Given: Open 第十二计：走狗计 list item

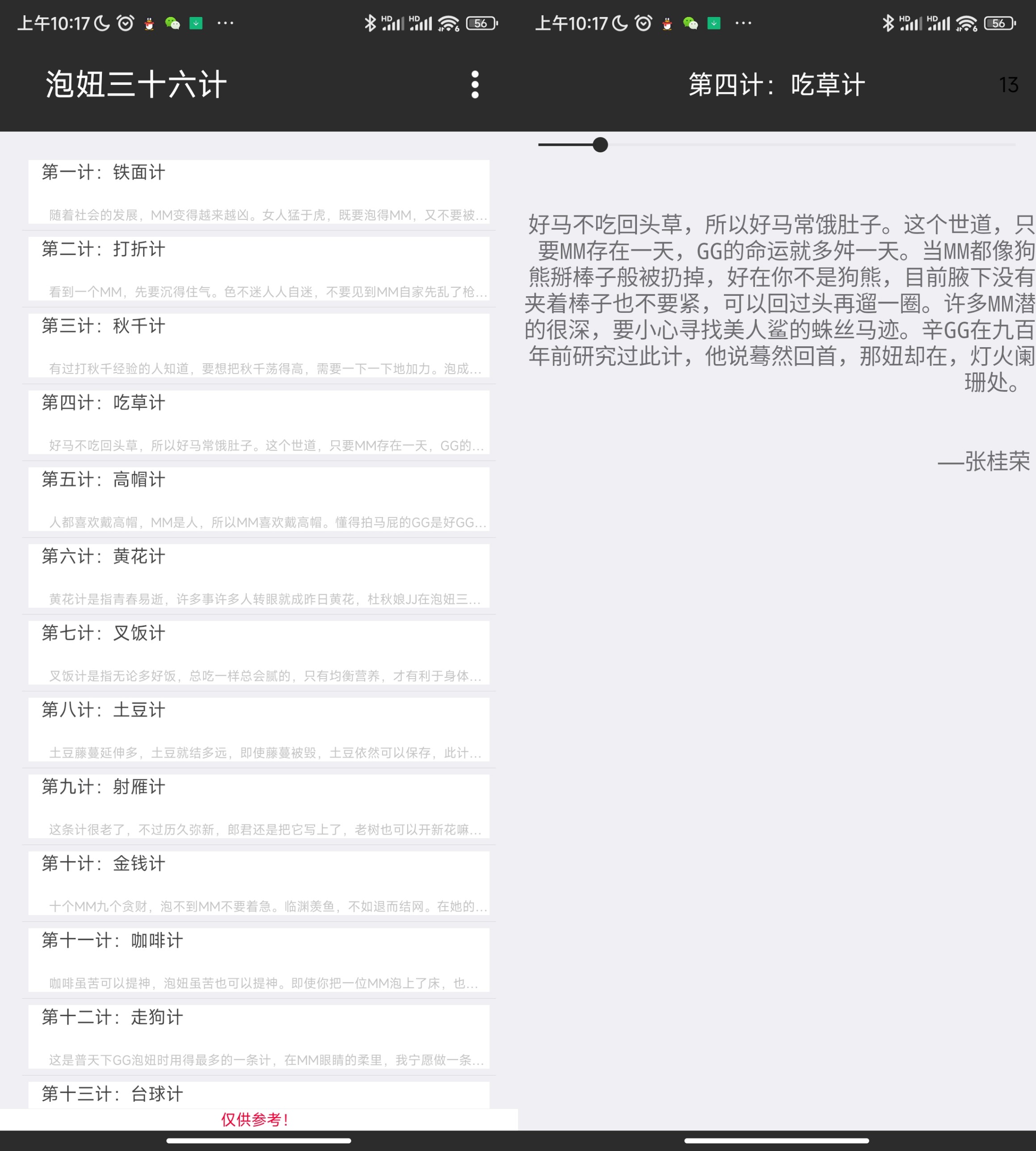Looking at the screenshot, I should [x=259, y=1037].
